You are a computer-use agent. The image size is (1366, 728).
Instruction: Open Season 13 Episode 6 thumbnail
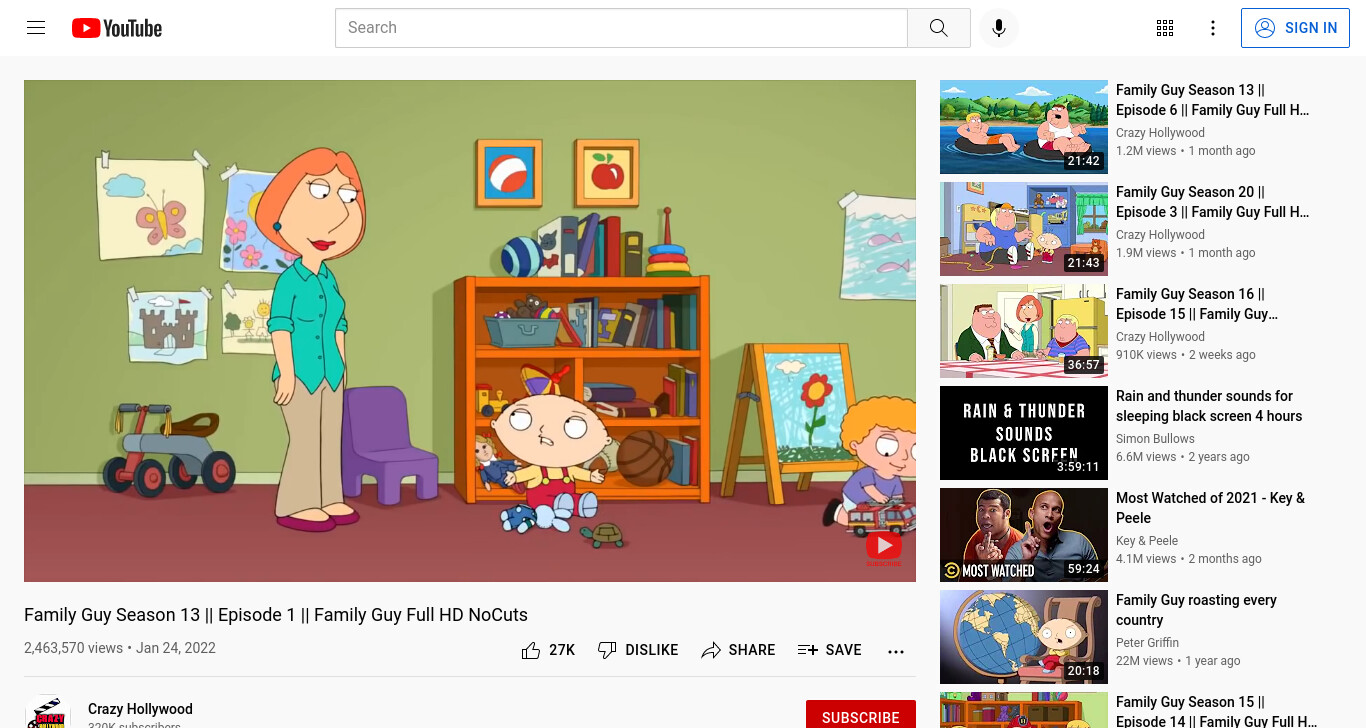coord(1024,127)
